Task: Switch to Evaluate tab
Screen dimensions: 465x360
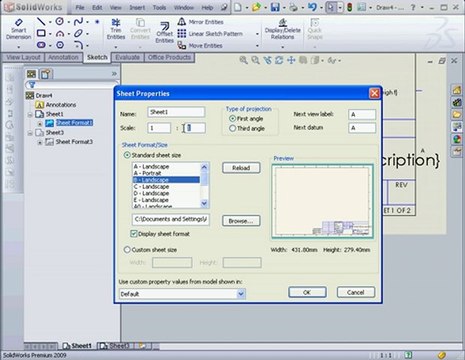Action: [127, 57]
